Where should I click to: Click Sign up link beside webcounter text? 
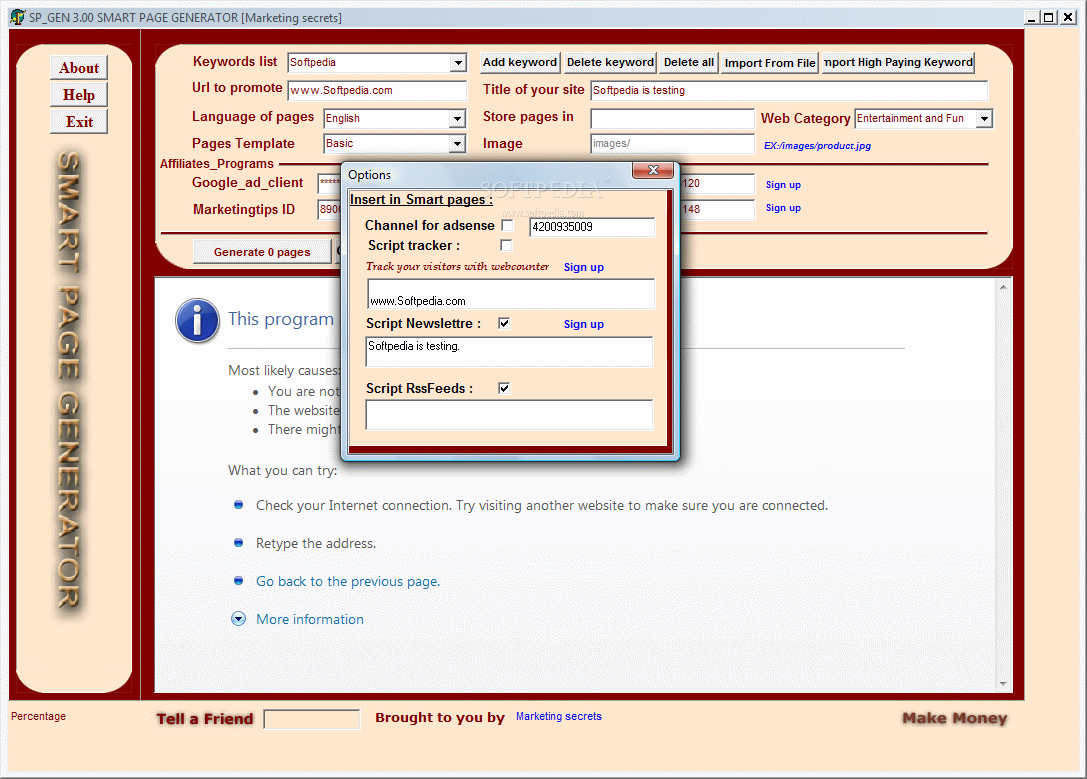(584, 268)
